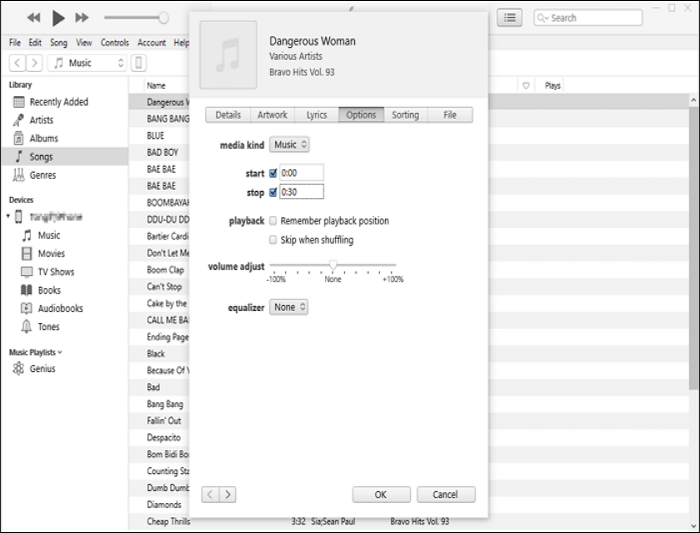The width and height of the screenshot is (700, 533).
Task: Open Recently Added in the Library sidebar
Action: click(58, 102)
